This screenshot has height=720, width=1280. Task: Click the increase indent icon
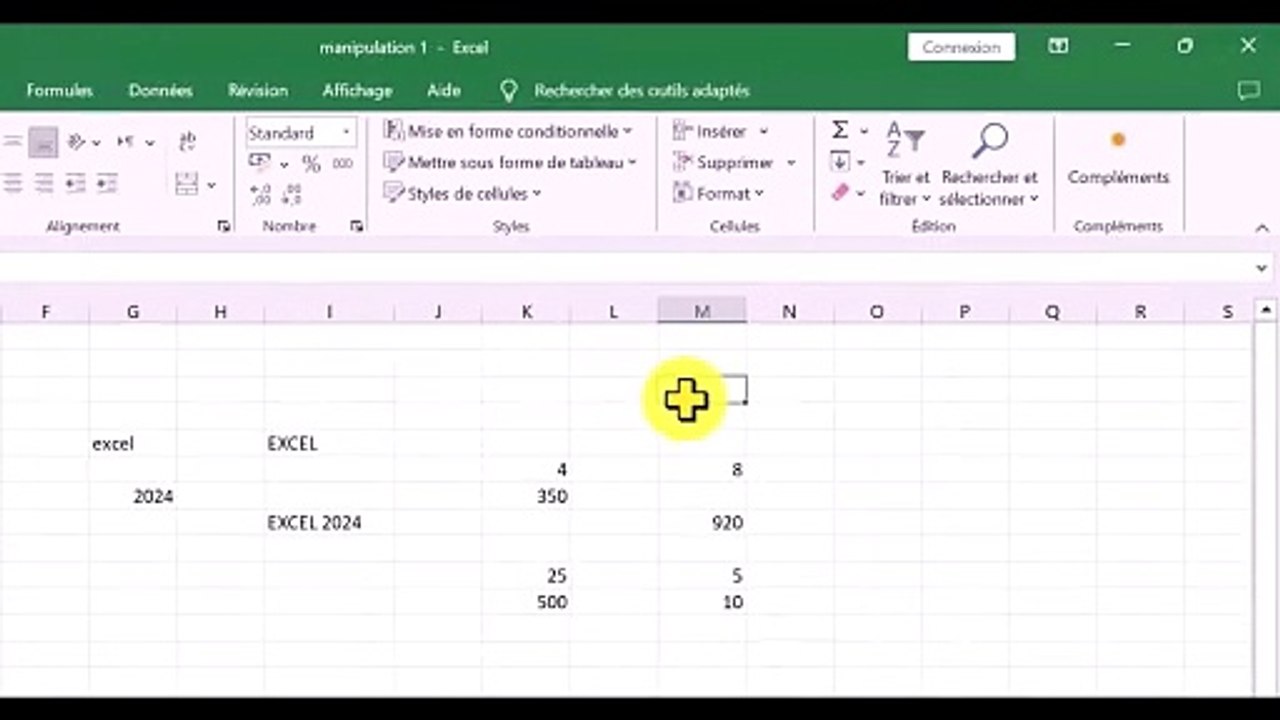click(x=106, y=184)
